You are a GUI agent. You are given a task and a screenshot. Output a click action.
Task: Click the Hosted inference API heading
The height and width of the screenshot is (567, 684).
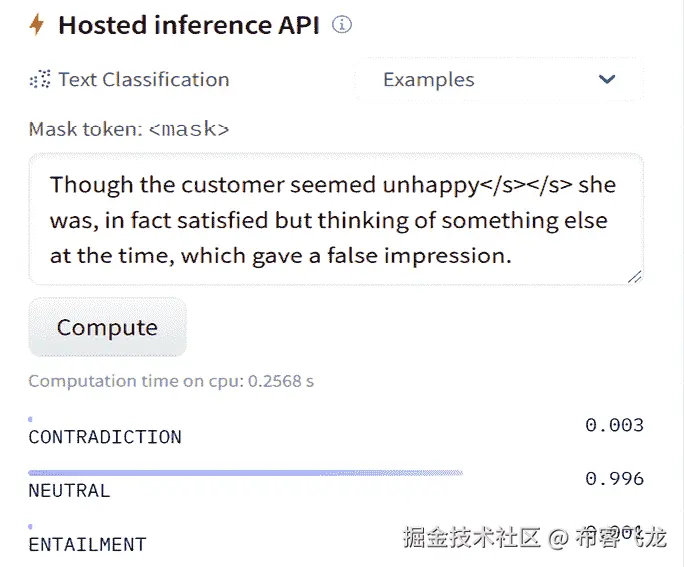pyautogui.click(x=189, y=25)
